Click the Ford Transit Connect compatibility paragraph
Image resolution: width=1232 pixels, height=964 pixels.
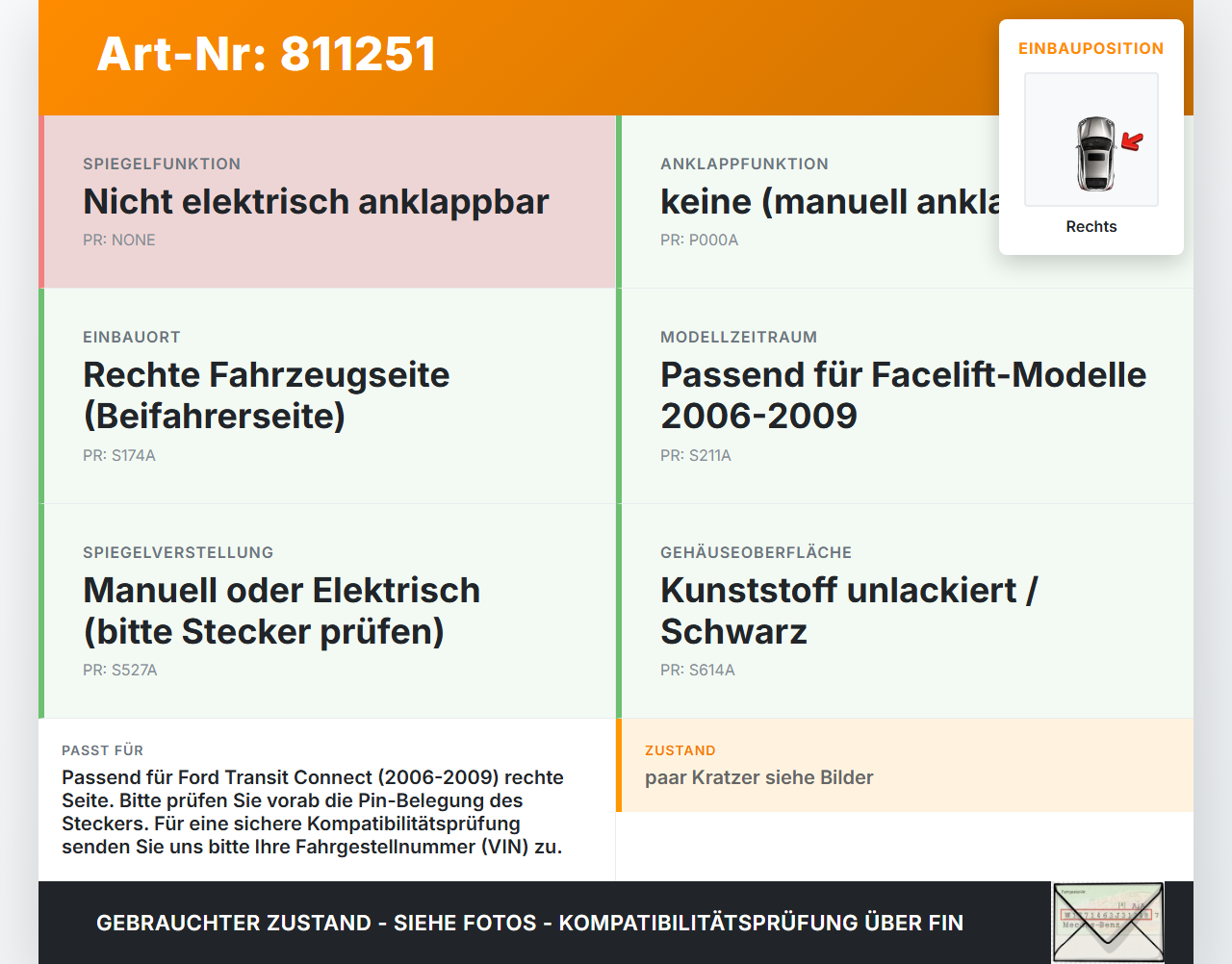pos(313,812)
